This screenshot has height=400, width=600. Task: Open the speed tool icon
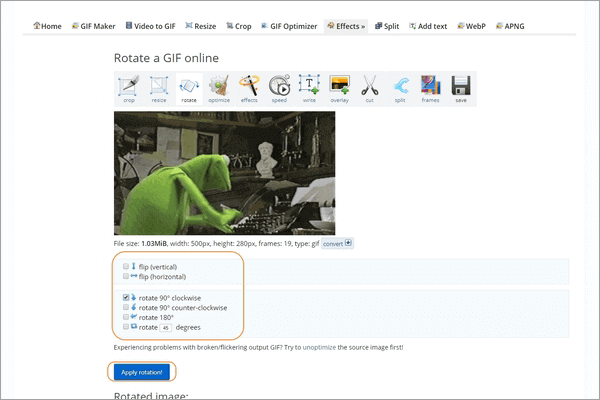click(x=279, y=89)
